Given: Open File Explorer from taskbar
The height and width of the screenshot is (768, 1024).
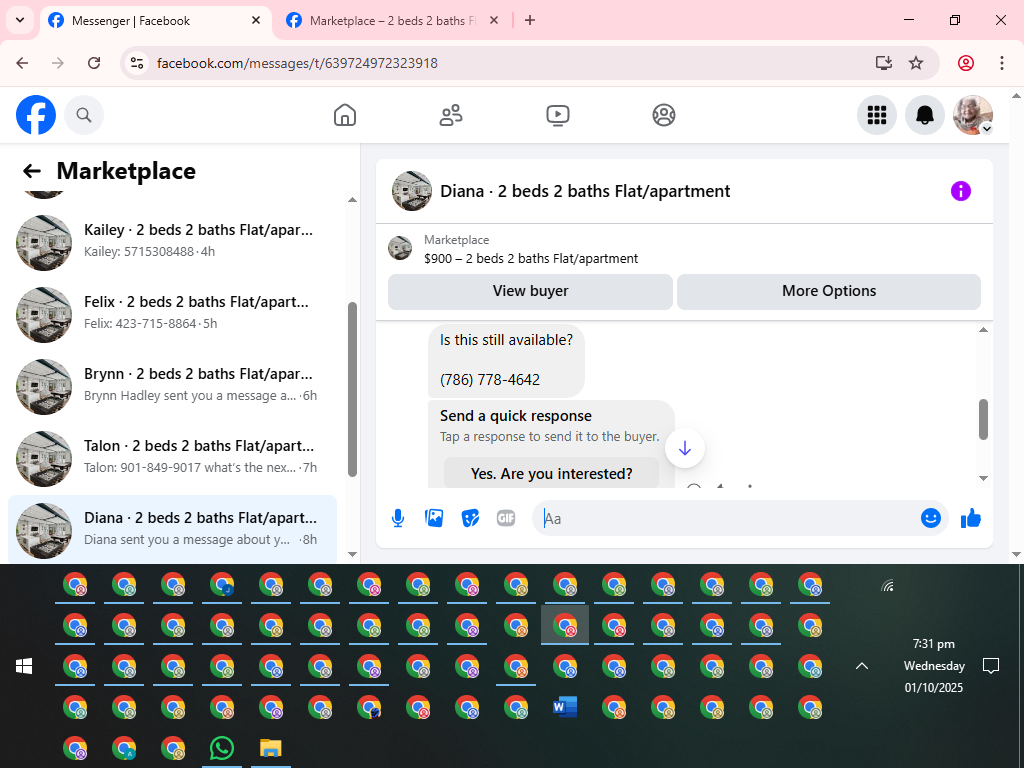Looking at the screenshot, I should (x=270, y=748).
